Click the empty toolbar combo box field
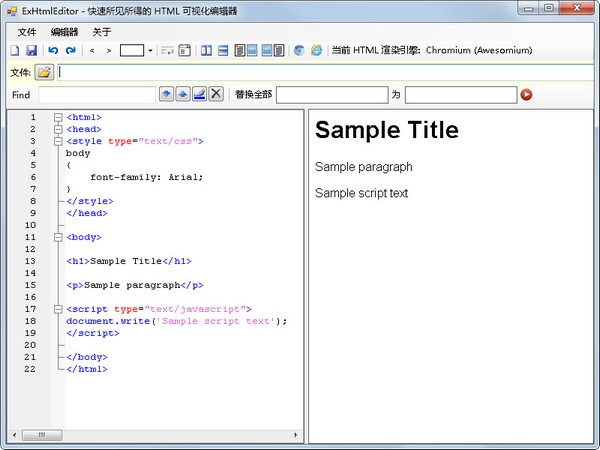The image size is (600, 450). tap(132, 51)
